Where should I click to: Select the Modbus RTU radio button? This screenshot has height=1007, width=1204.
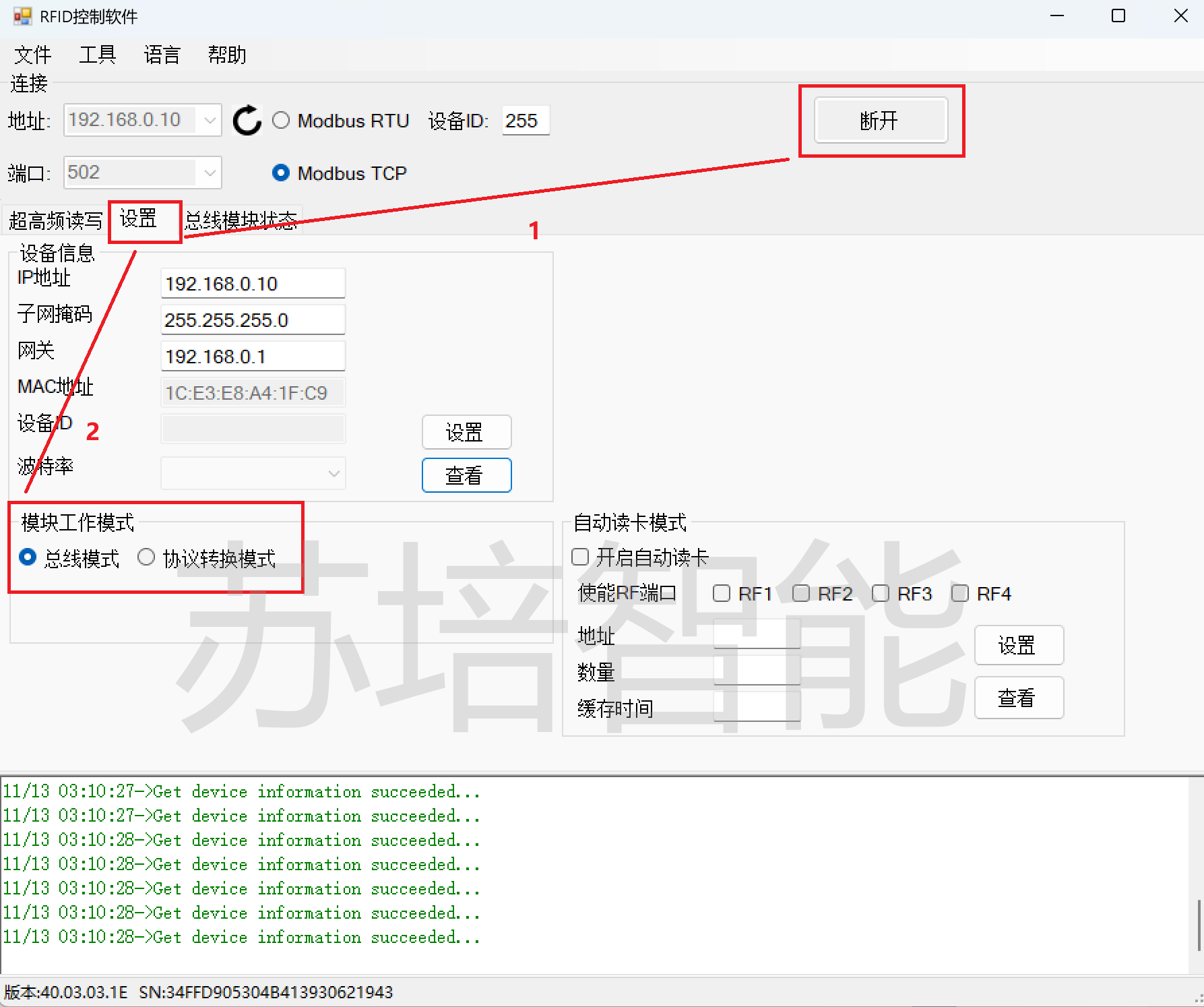(281, 121)
